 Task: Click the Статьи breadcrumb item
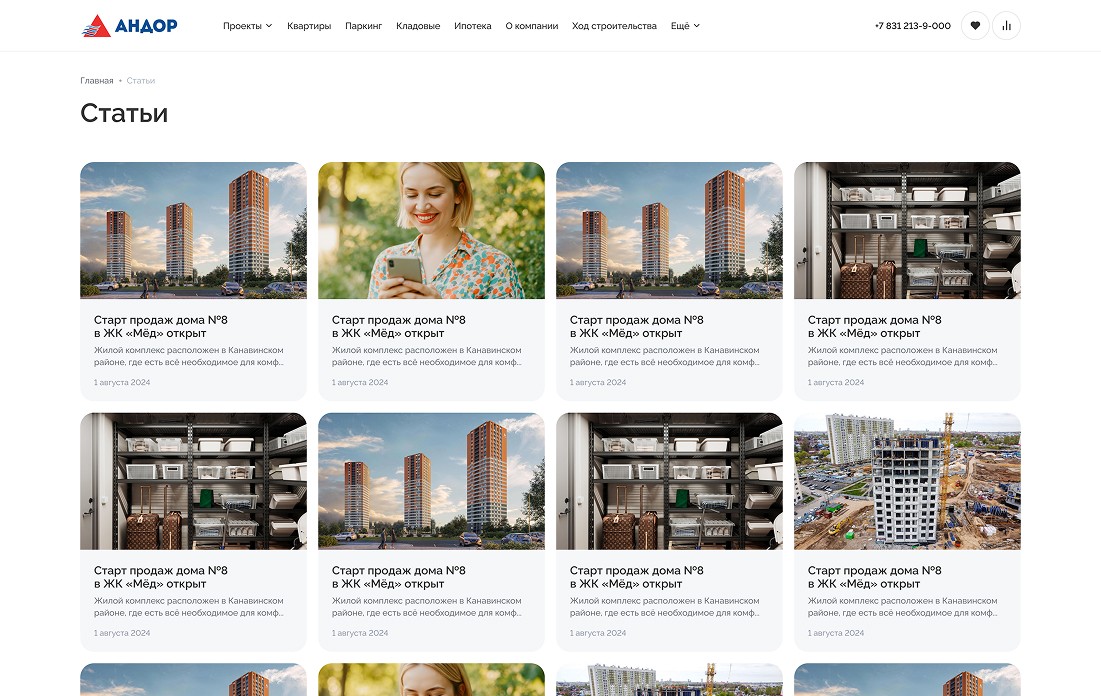coord(140,81)
